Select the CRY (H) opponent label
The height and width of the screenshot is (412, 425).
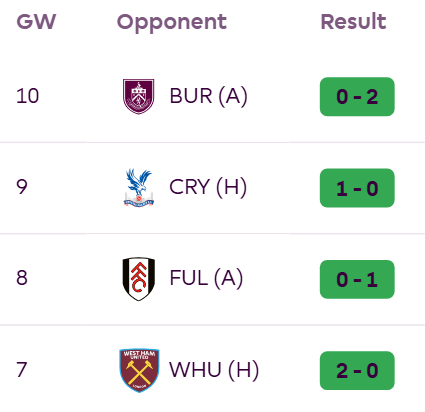[208, 188]
